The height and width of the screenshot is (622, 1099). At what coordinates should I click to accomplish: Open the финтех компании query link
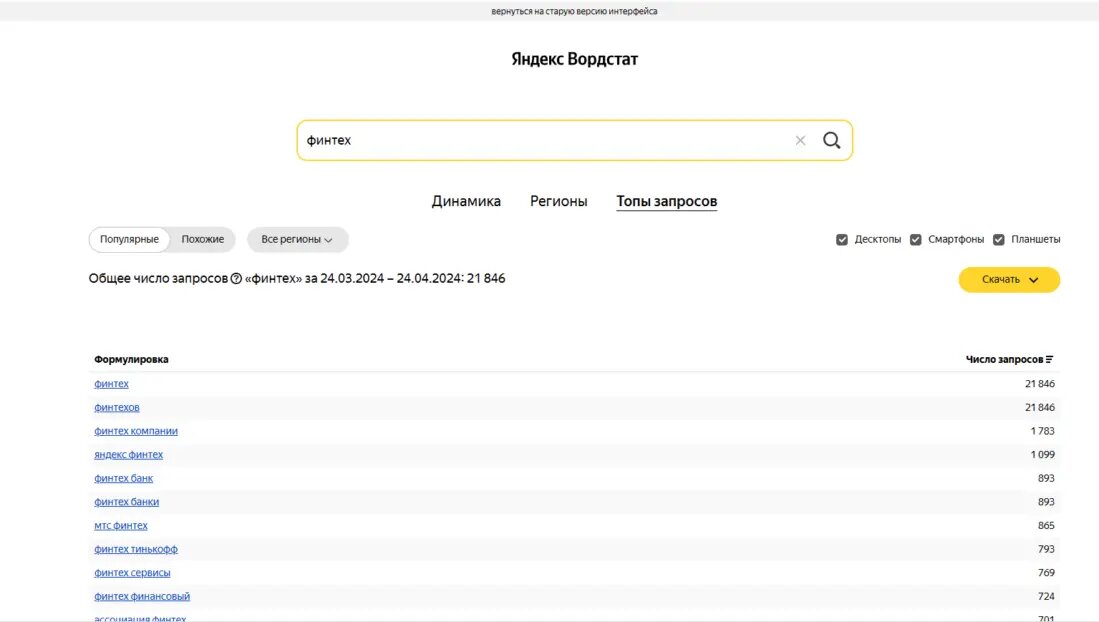point(136,431)
